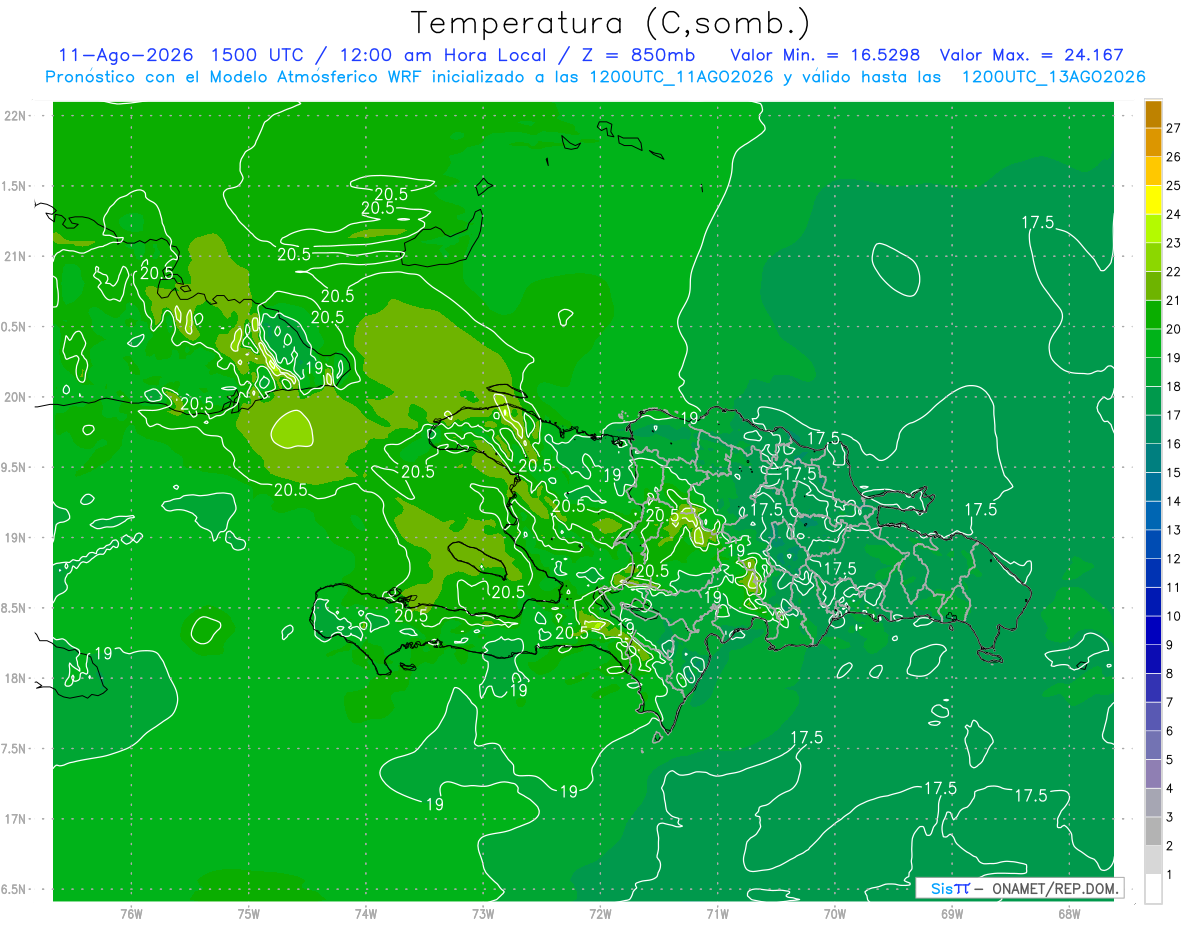
Task: Click legend value "2"
Action: [1170, 846]
